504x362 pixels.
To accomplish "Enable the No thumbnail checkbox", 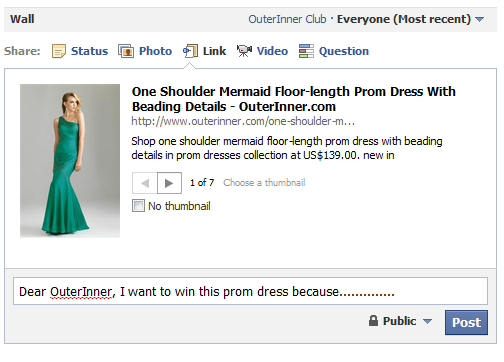I will (138, 206).
